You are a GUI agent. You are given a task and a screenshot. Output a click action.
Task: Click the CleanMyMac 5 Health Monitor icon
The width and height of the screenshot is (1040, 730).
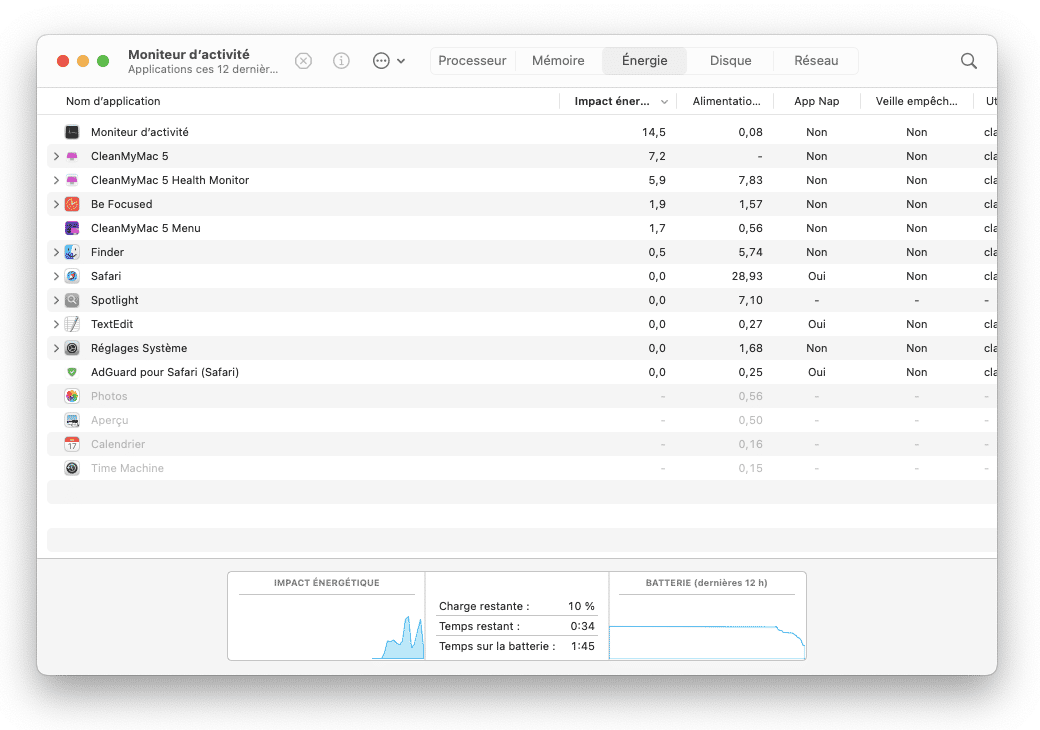(x=72, y=180)
